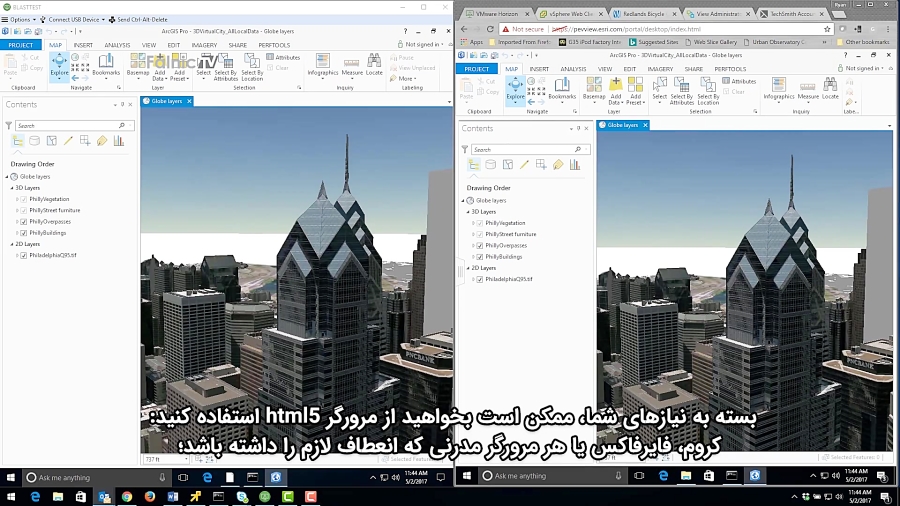The image size is (900, 506).
Task: Open Bookmarks in left ArcGIS window
Action: [x=106, y=65]
